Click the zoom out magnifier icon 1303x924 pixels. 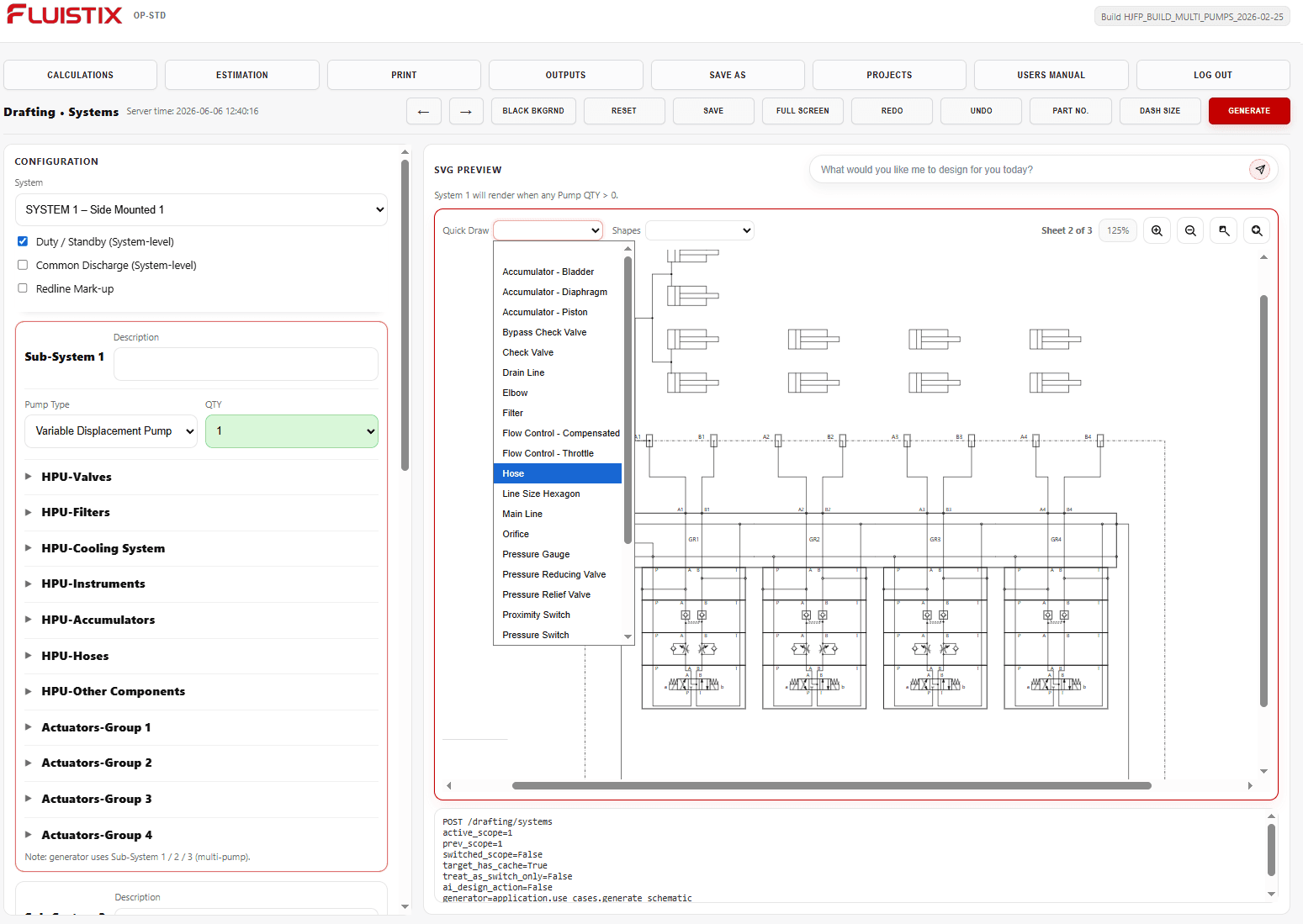pyautogui.click(x=1190, y=230)
